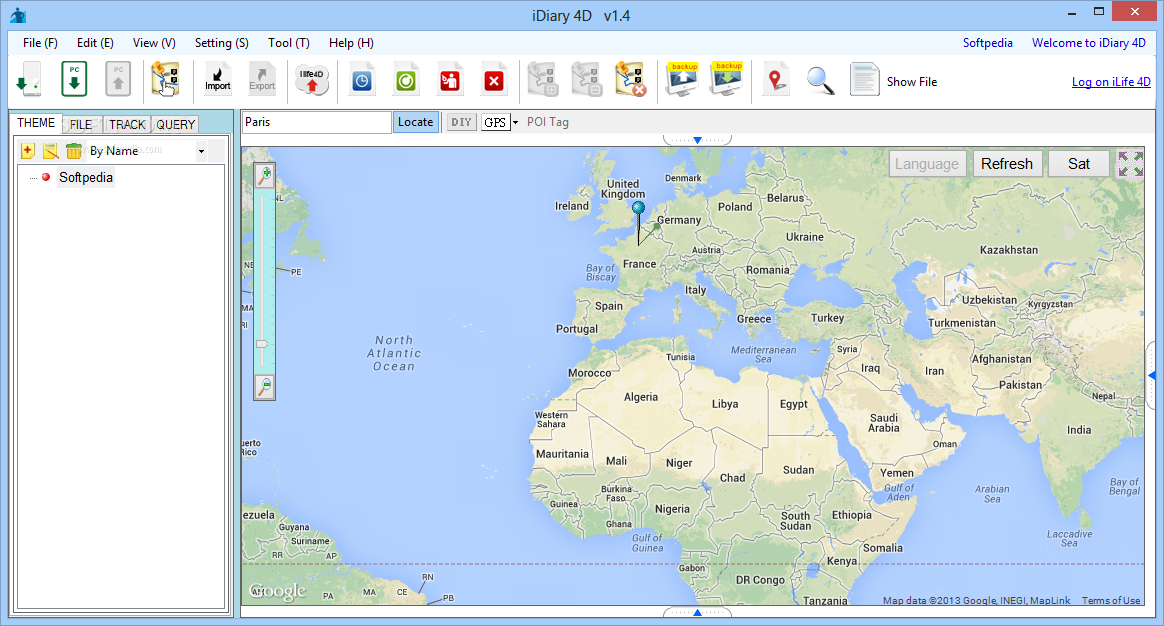Click the phone download arrow icon
The height and width of the screenshot is (626, 1164).
click(28, 79)
